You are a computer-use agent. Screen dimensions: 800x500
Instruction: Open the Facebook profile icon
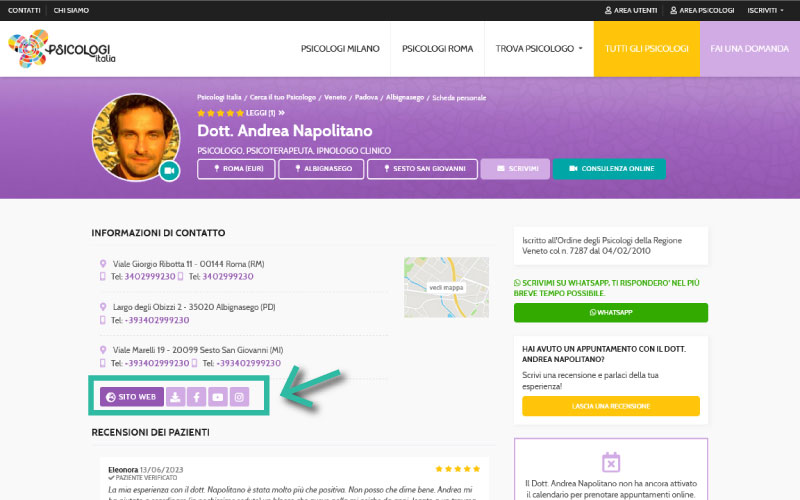(x=197, y=397)
